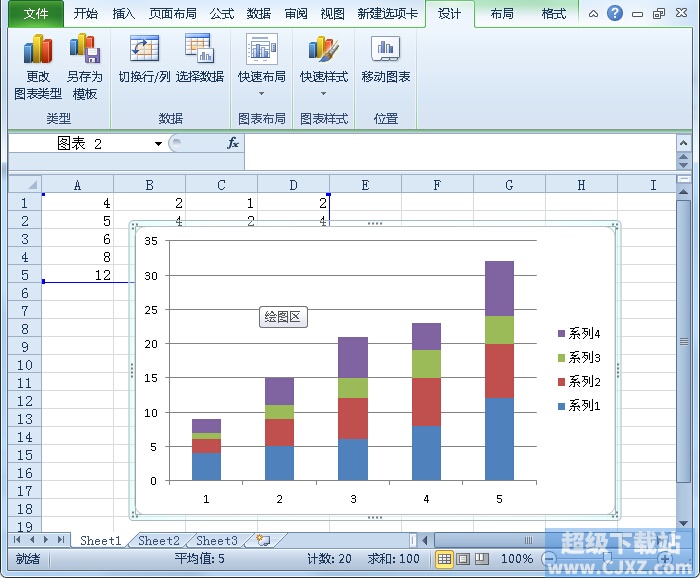
Task: Open the Sheet3 worksheet tab
Action: coord(217,541)
